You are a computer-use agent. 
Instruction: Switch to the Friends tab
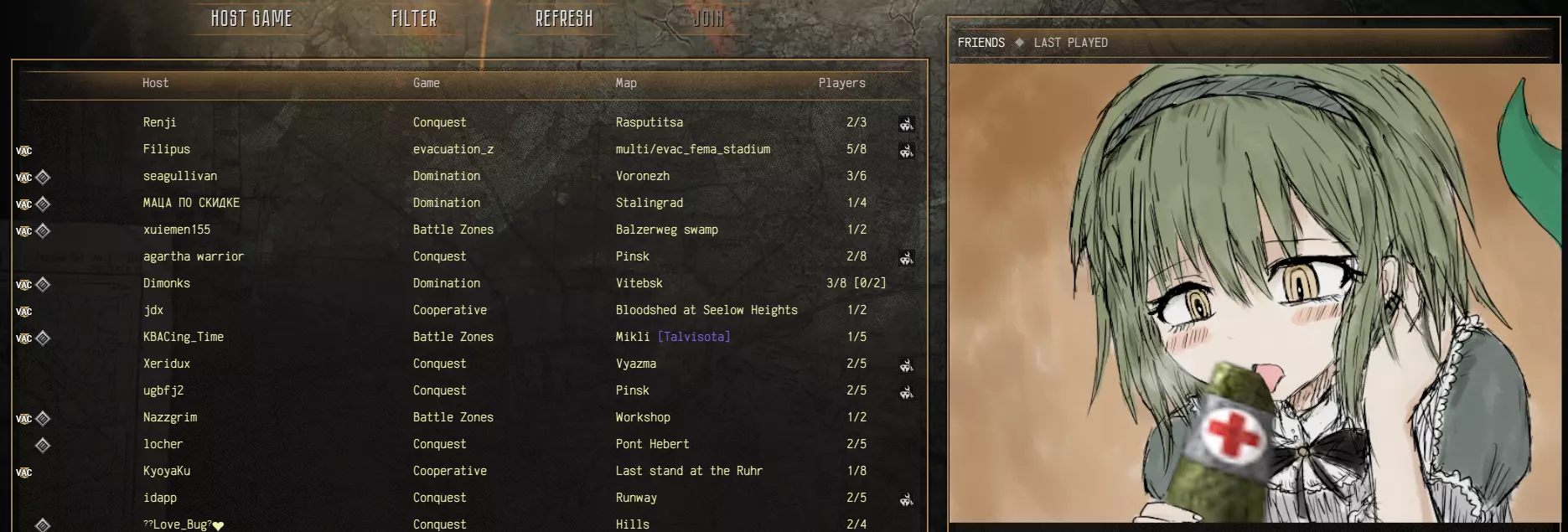pos(981,43)
